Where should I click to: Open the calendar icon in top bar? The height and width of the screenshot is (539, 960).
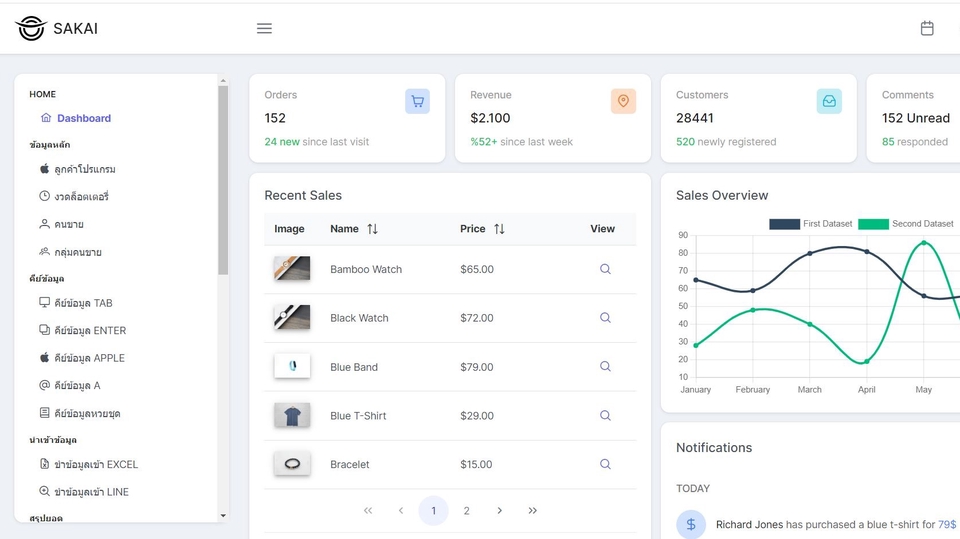coord(927,28)
